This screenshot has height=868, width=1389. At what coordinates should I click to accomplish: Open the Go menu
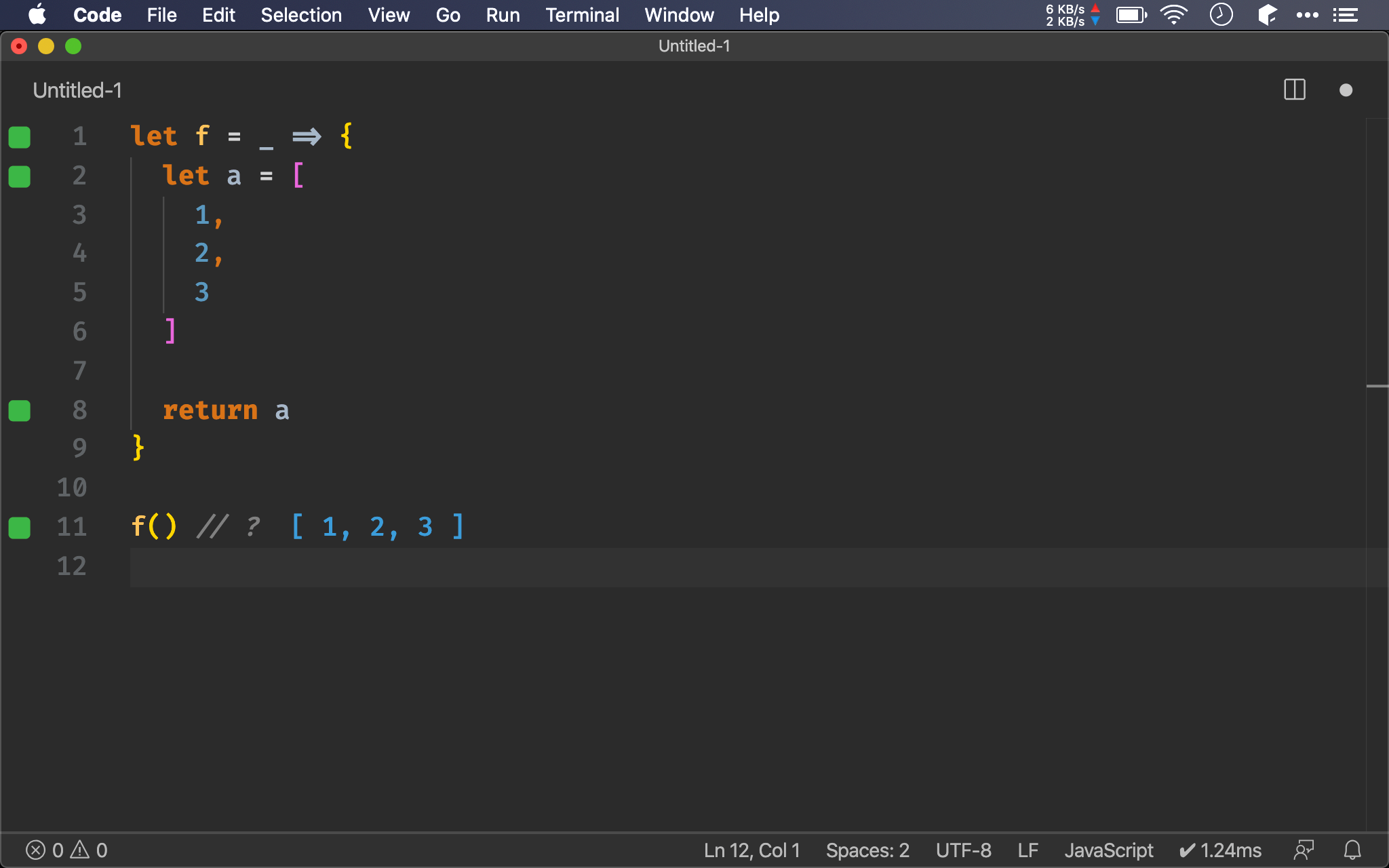(448, 15)
